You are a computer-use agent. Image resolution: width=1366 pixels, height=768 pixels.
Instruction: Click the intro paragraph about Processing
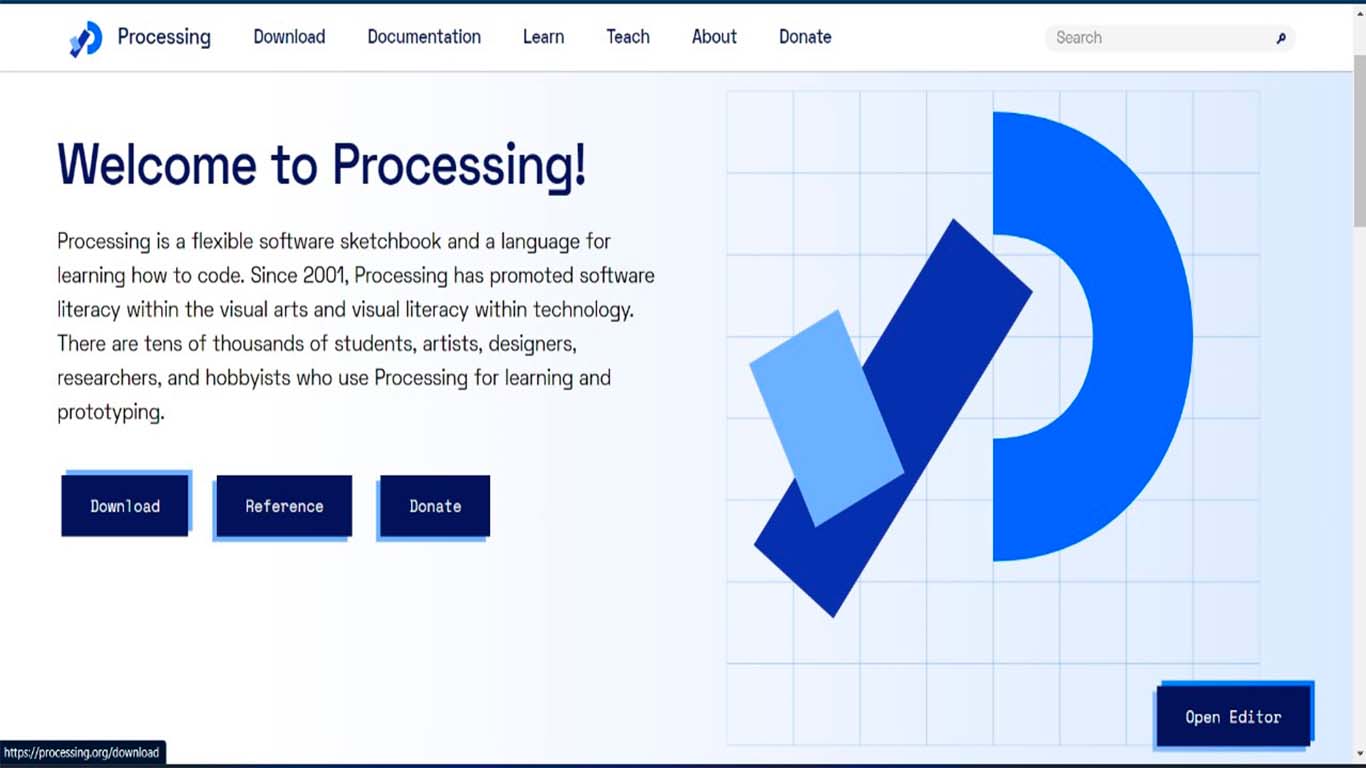tap(356, 327)
